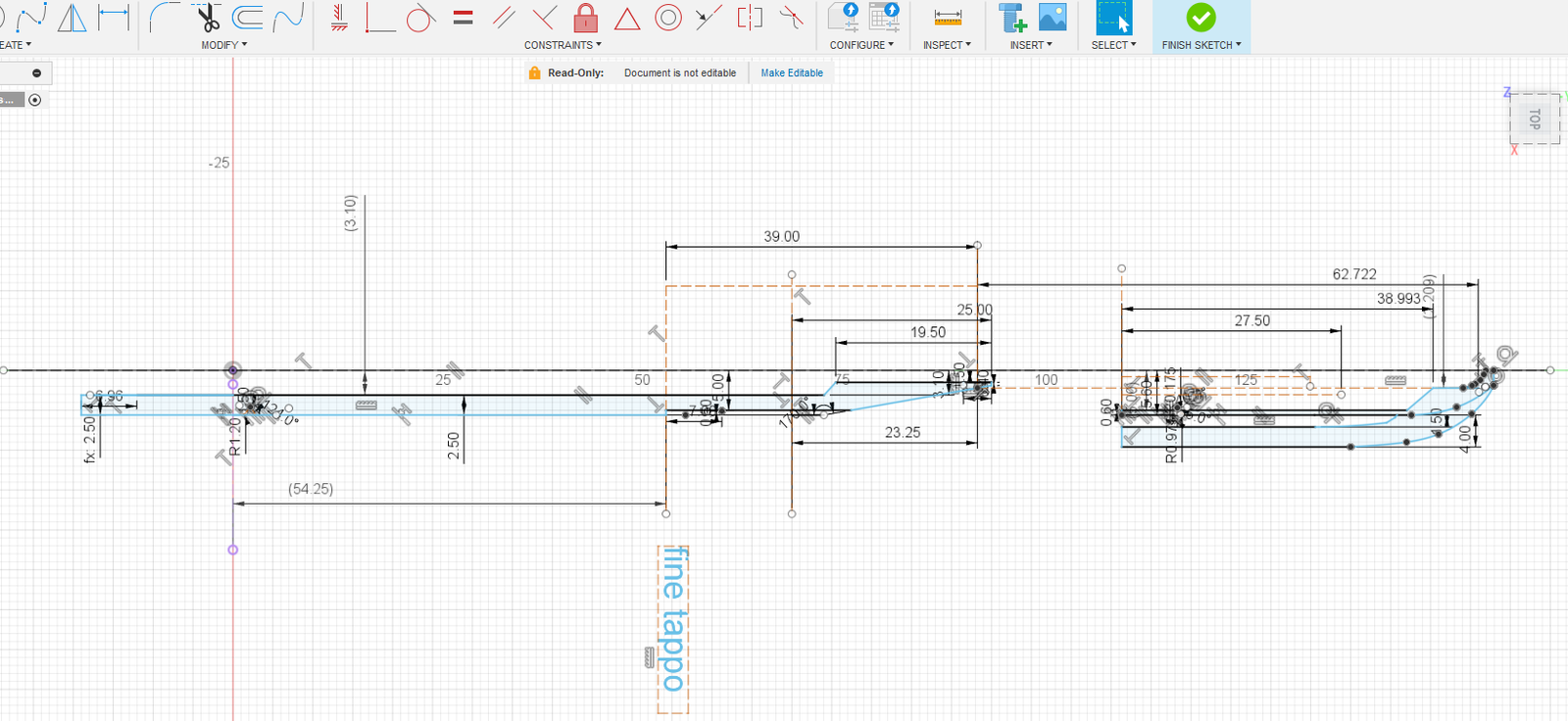Screen dimensions: 1568x721
Task: Expand the MODIFY dropdown menu
Action: click(x=223, y=45)
